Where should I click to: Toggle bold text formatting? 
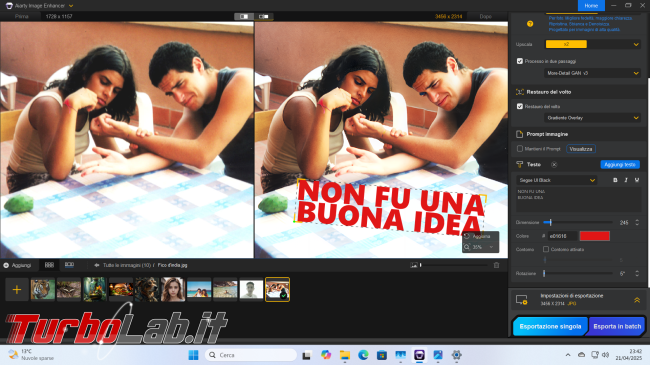pos(615,180)
